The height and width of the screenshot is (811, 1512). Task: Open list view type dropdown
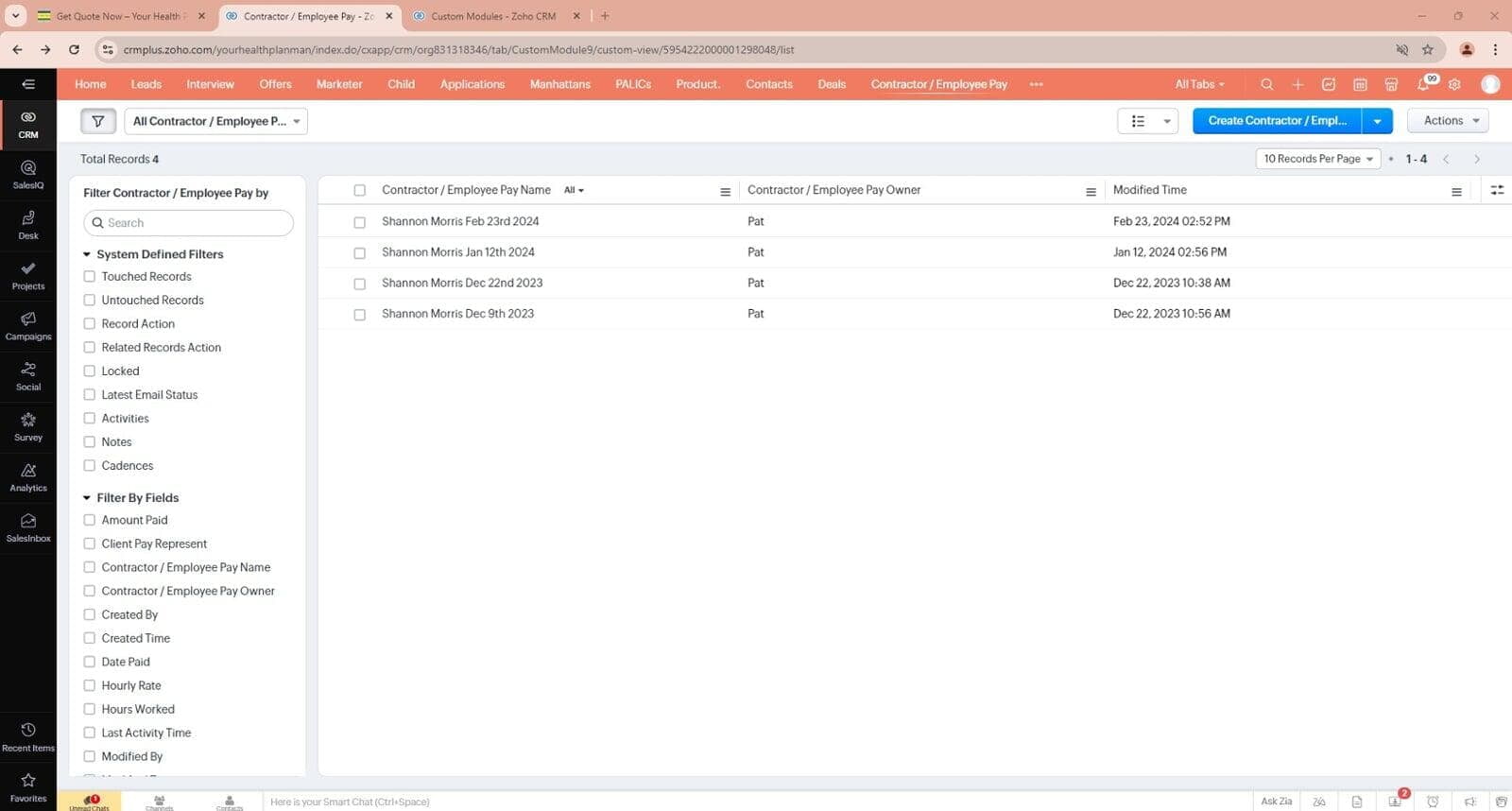[x=1147, y=121]
